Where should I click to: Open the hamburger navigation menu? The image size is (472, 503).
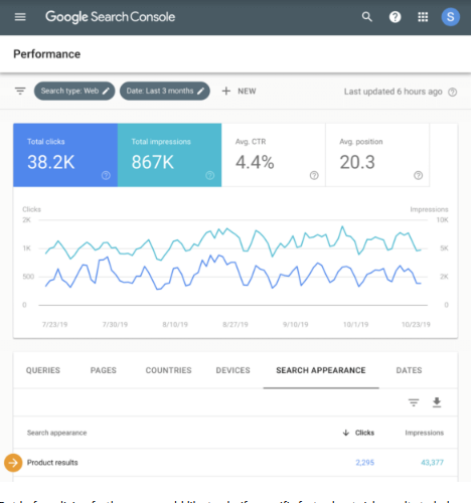(x=20, y=17)
